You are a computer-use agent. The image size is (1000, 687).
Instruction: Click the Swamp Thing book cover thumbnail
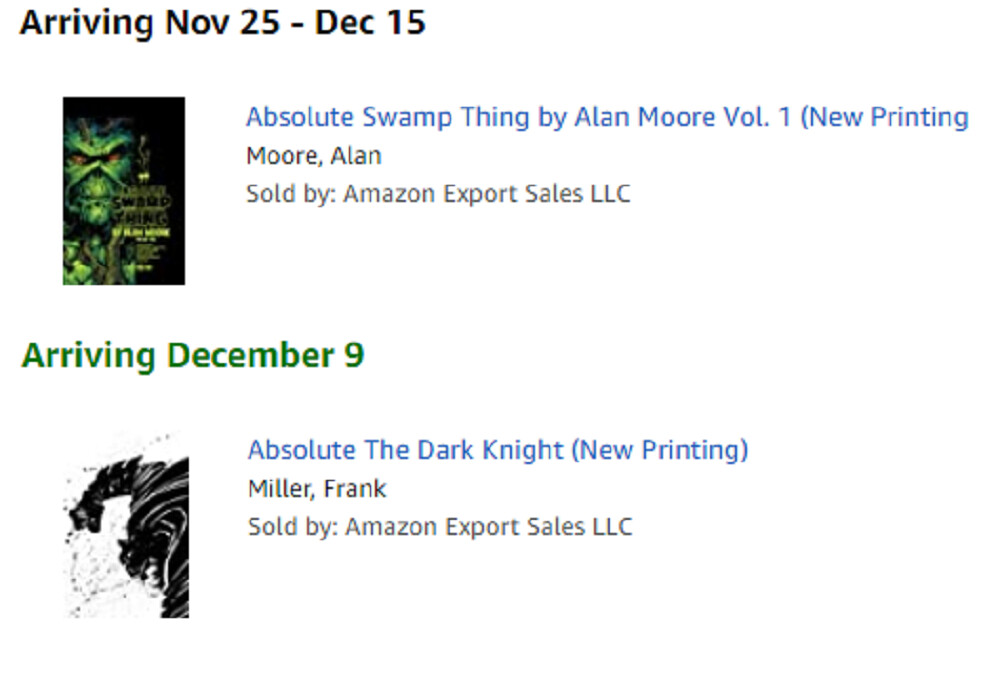[123, 190]
